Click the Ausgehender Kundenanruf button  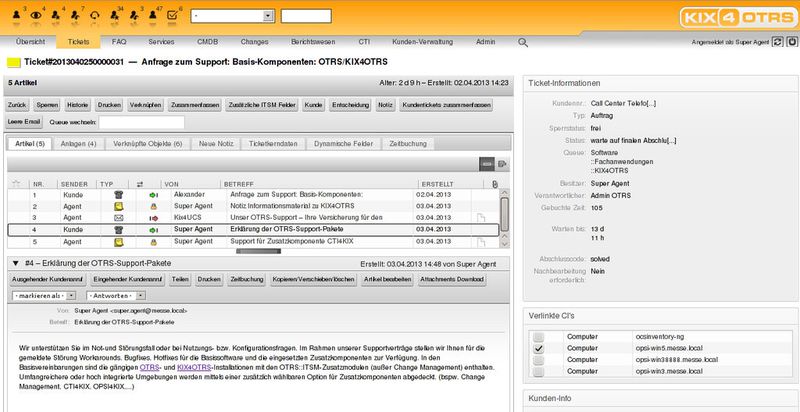48,280
